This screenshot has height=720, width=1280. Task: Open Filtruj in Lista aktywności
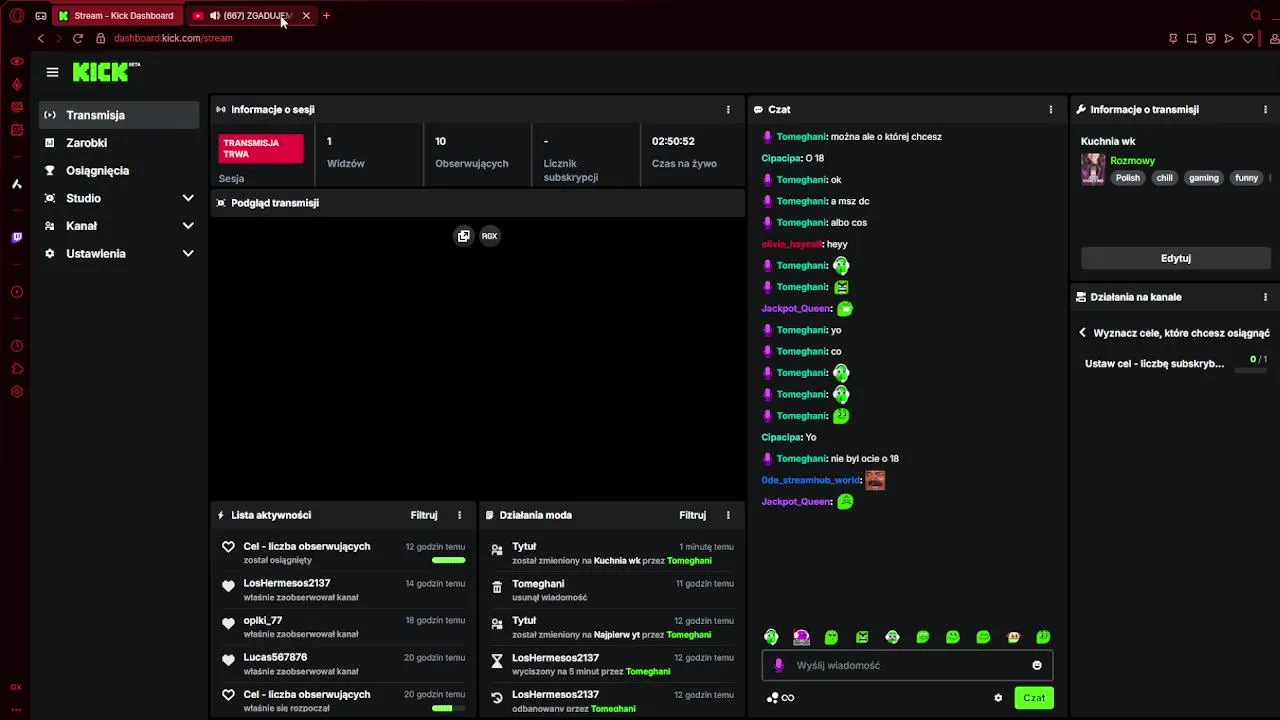pos(424,515)
